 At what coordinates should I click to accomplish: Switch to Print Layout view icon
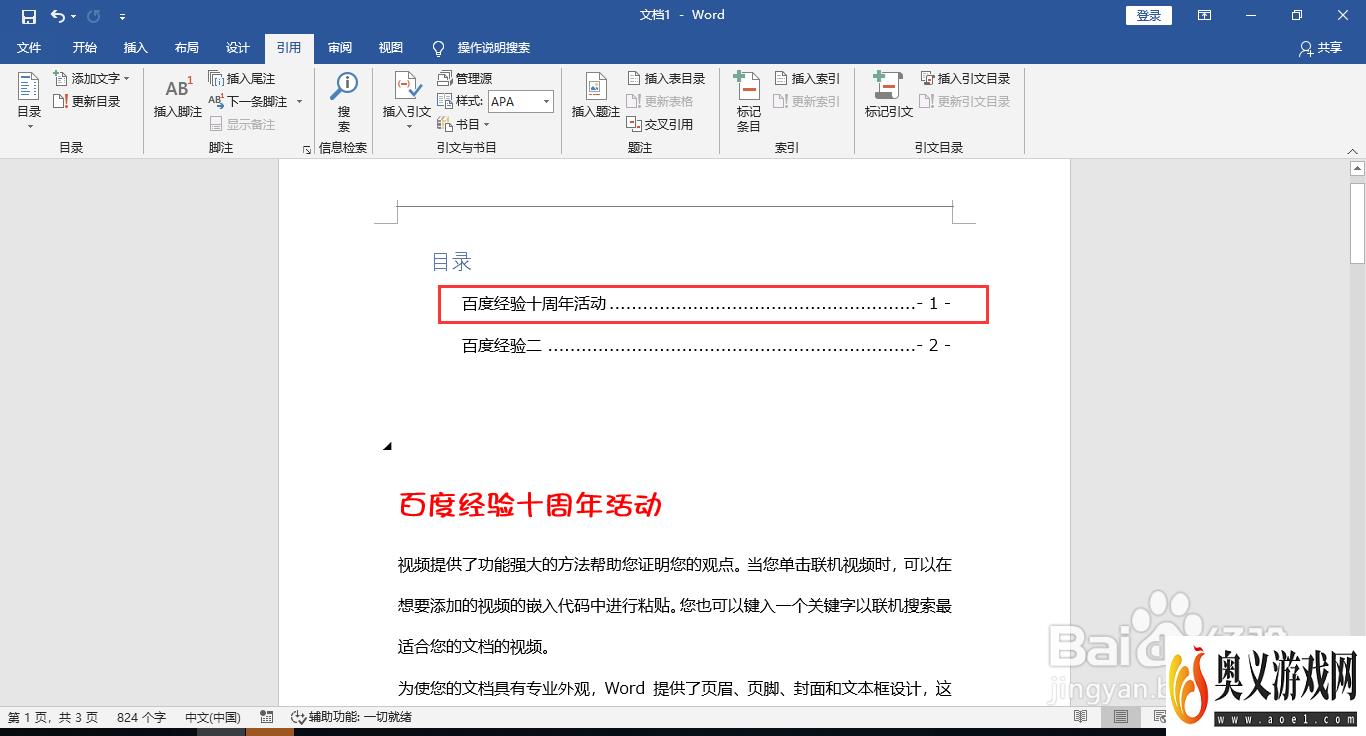[x=1121, y=717]
